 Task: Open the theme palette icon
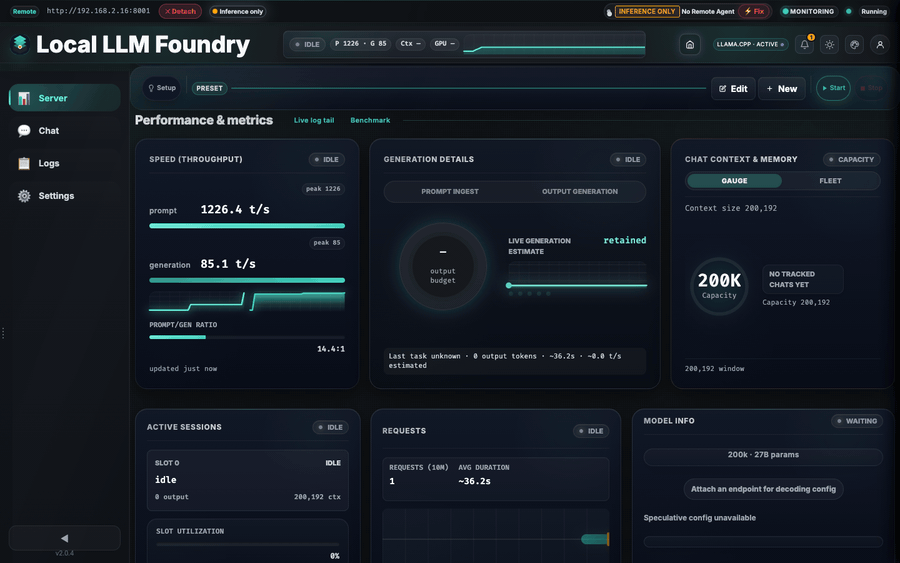(x=855, y=44)
